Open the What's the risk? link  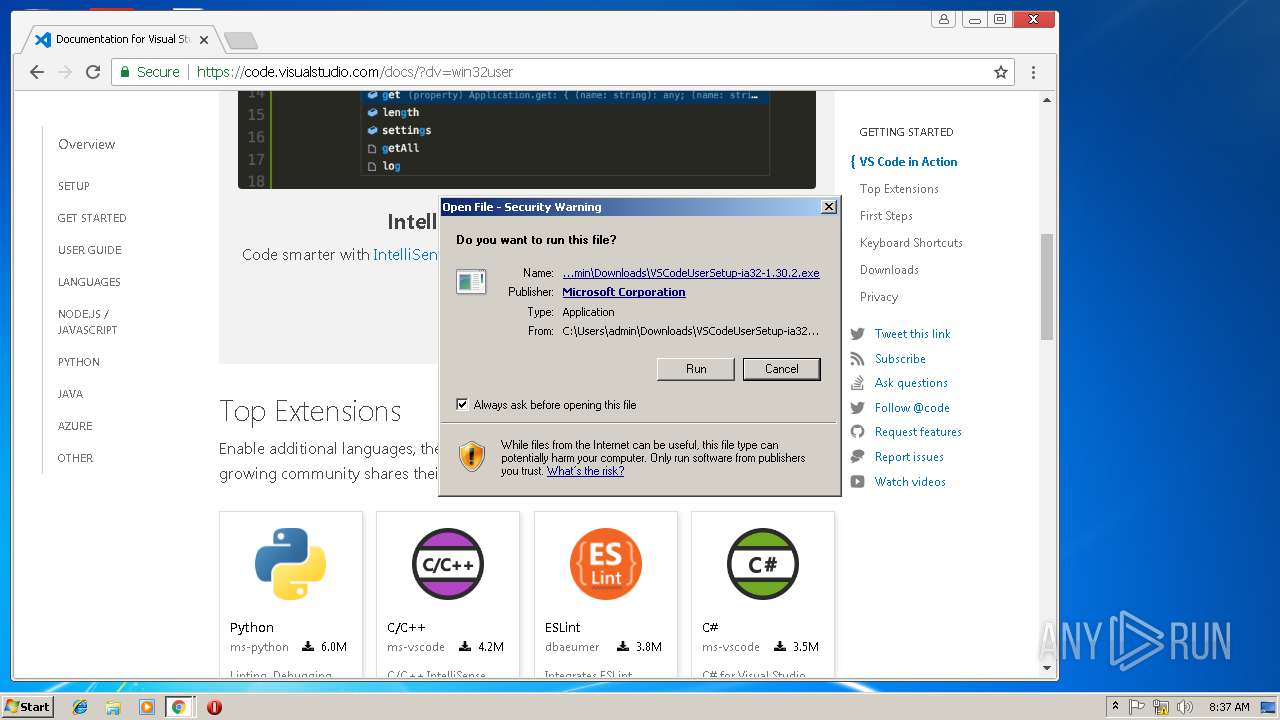585,471
